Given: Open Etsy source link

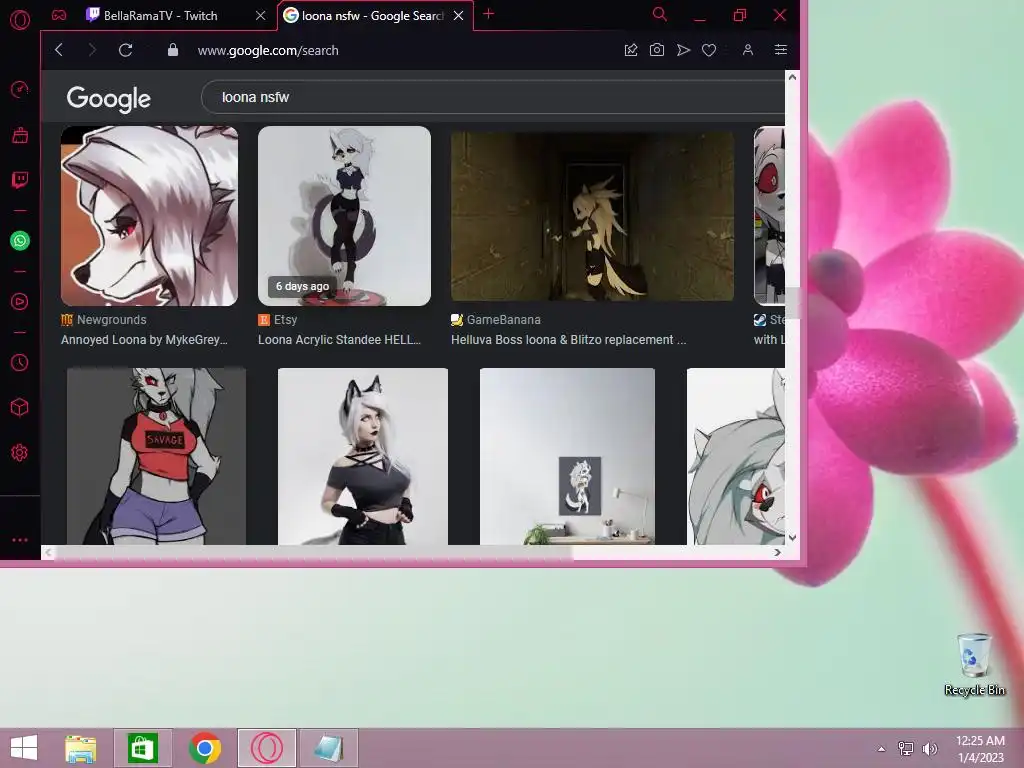Looking at the screenshot, I should 278,319.
